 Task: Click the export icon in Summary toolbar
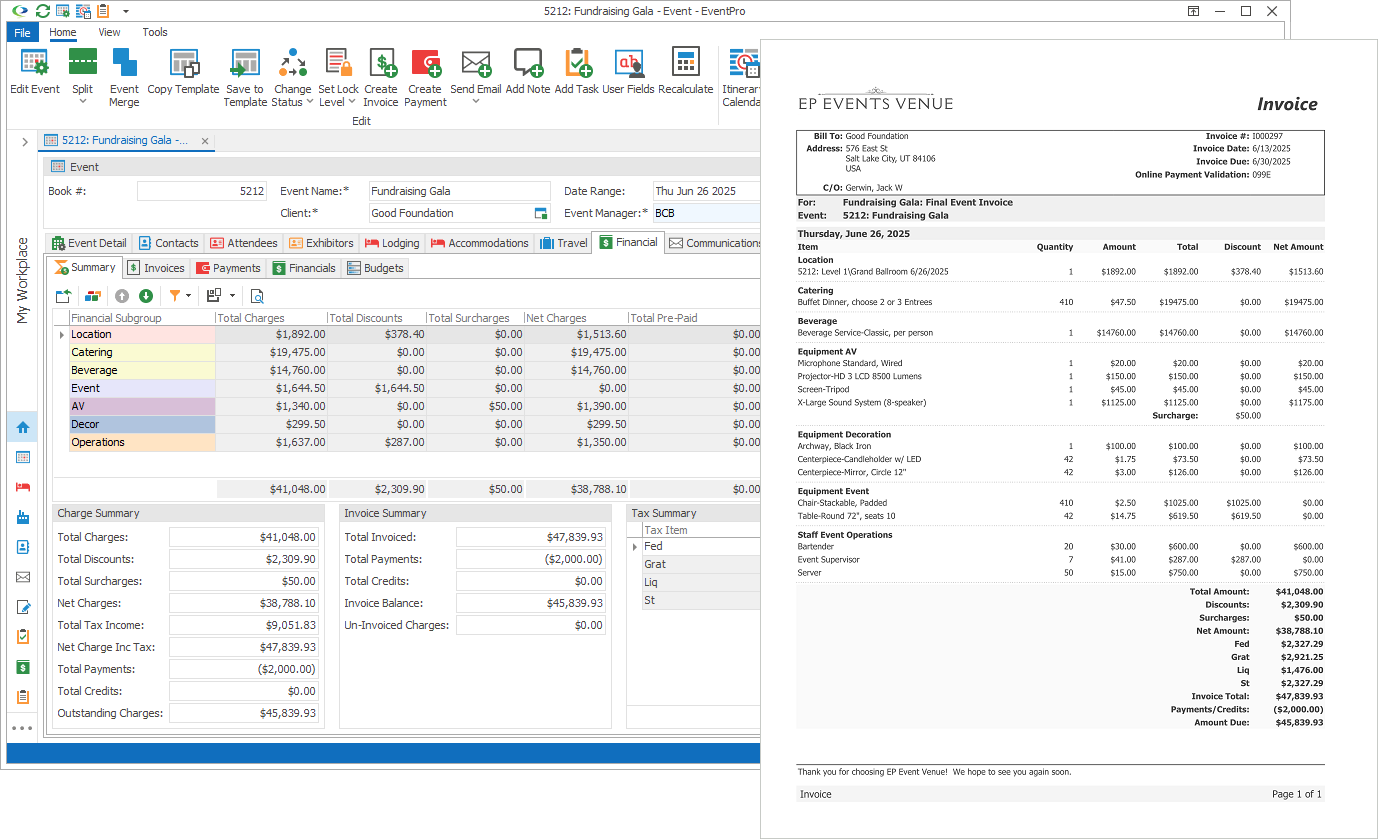pos(63,296)
